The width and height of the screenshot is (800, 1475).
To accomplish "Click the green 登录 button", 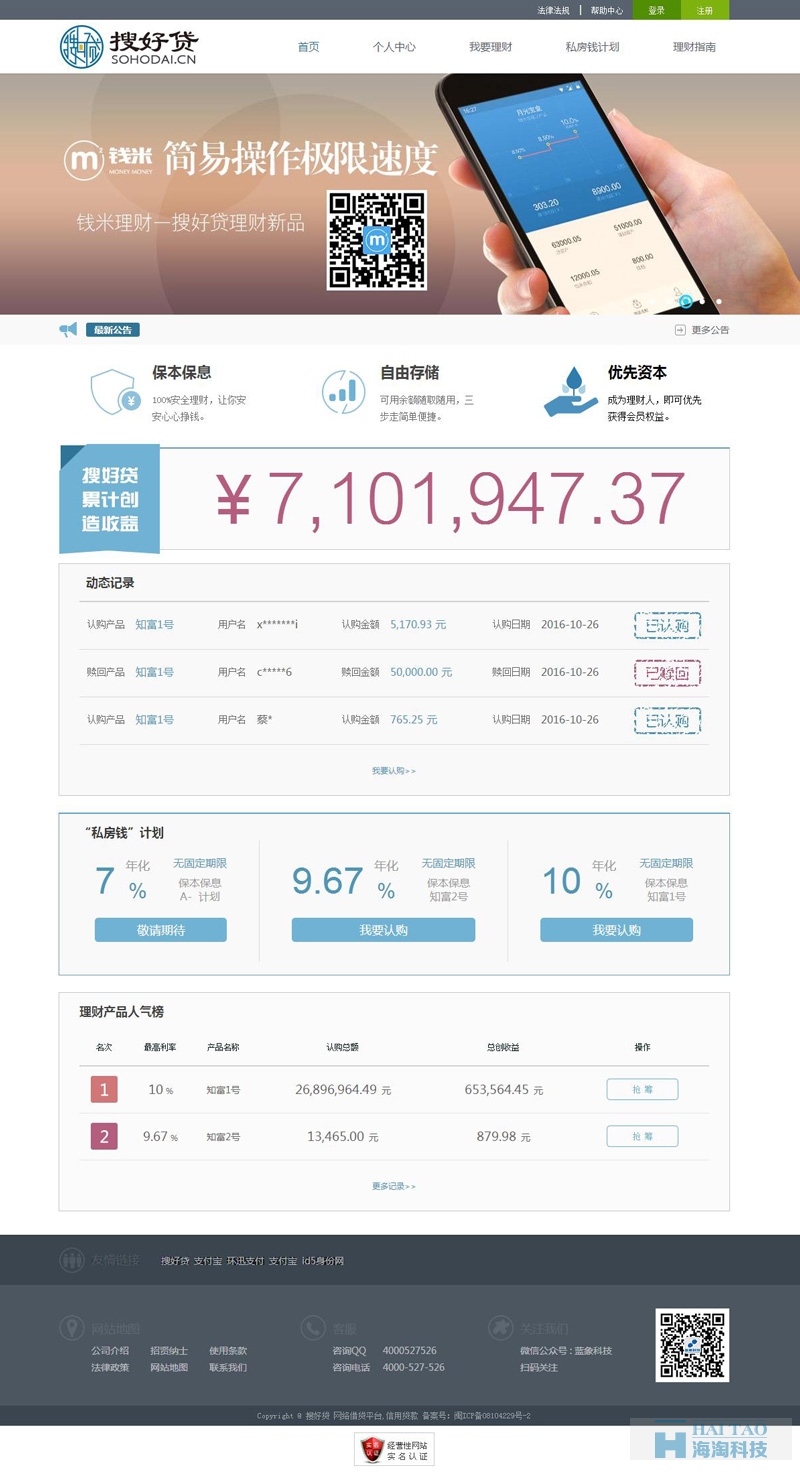I will pos(657,10).
